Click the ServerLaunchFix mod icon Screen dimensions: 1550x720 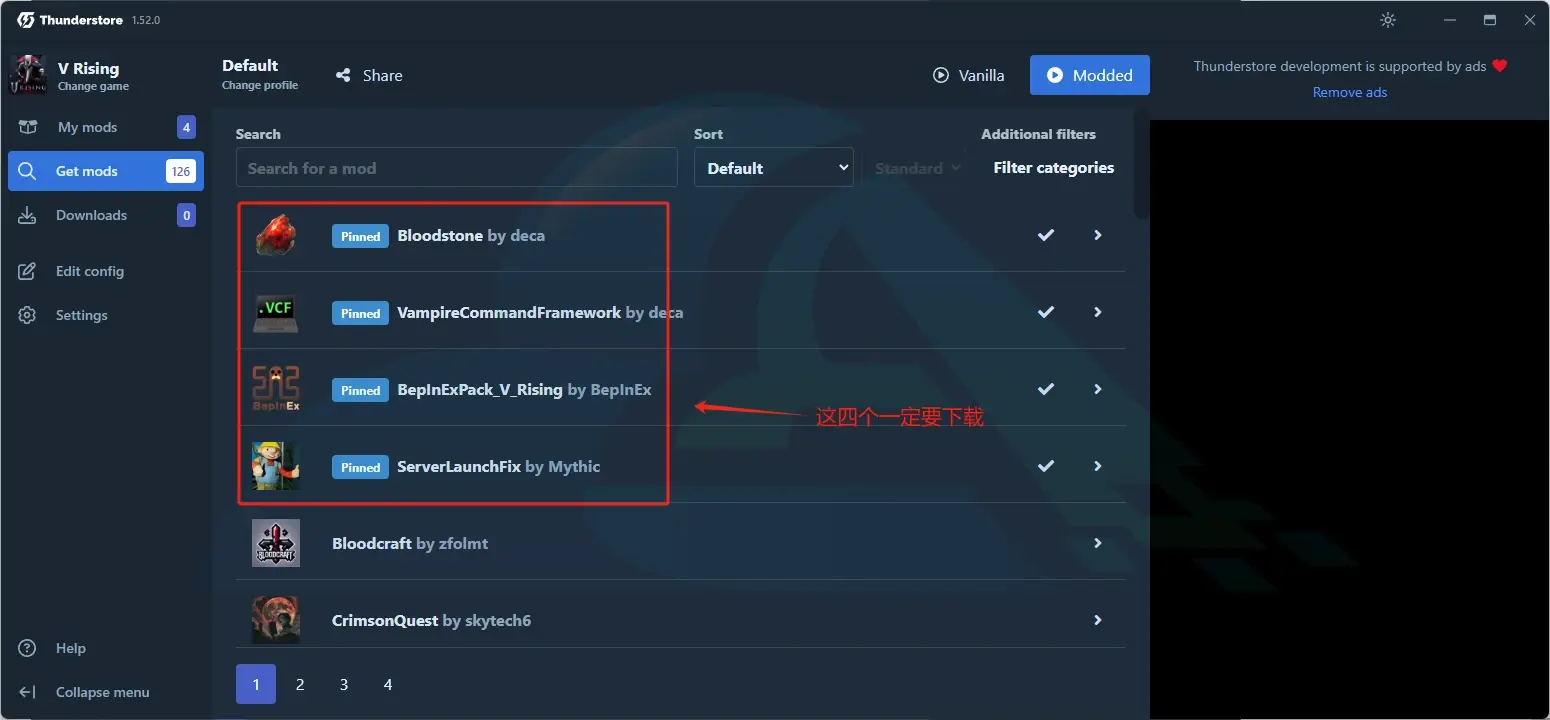[276, 466]
